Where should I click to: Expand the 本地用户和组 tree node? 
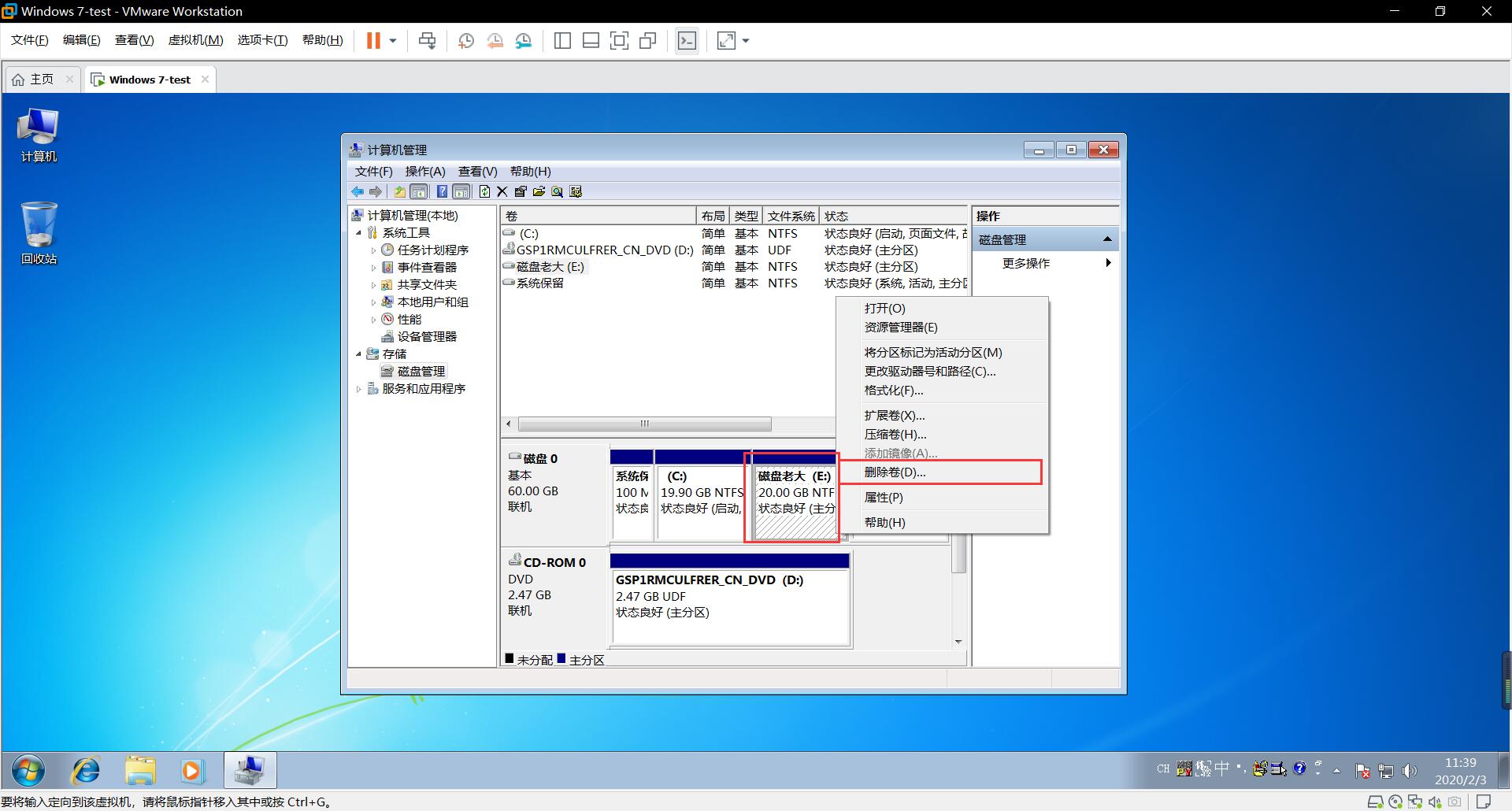pos(373,302)
